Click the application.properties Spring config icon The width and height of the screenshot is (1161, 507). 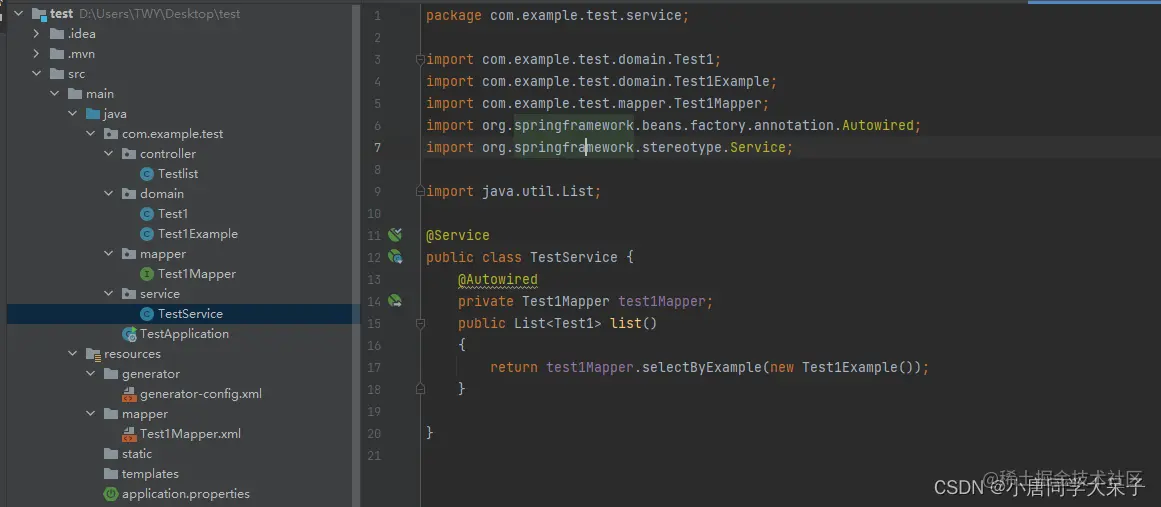[111, 494]
